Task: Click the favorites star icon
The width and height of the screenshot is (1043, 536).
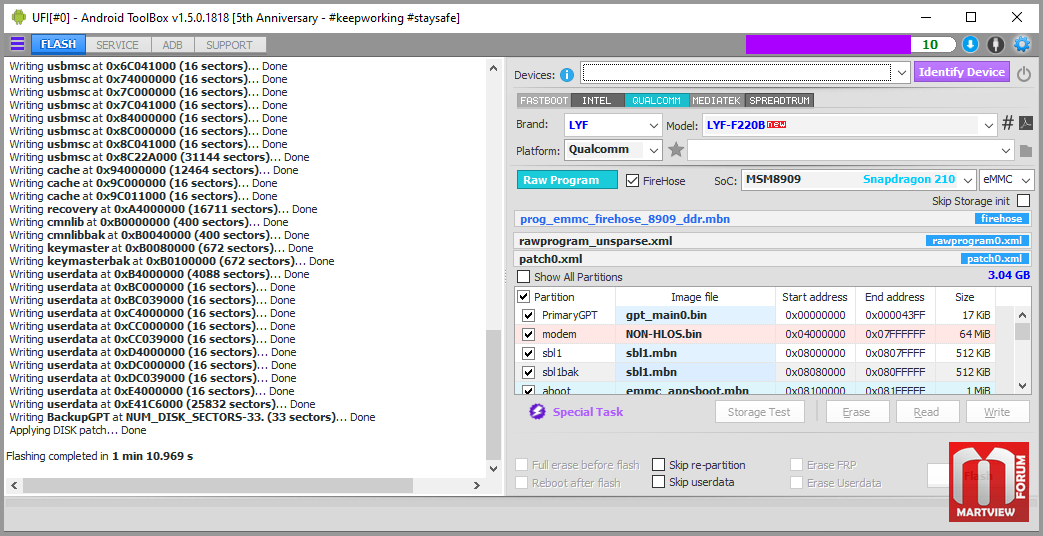Action: (x=676, y=150)
